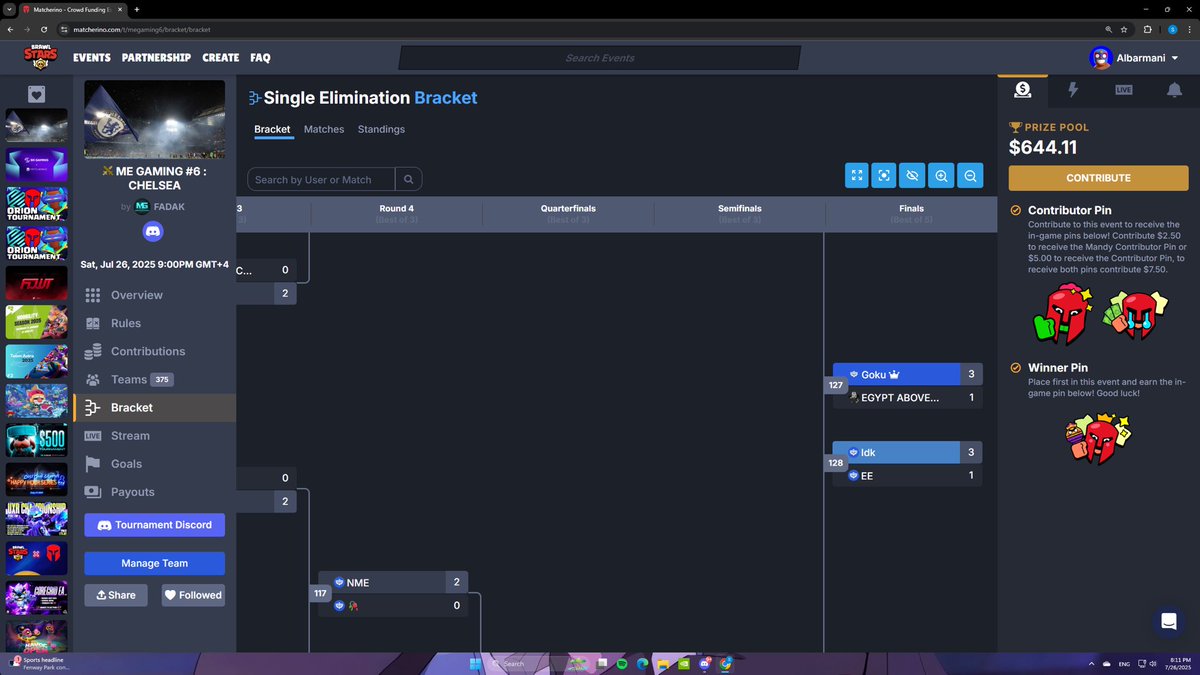Go back in browser history
Screen dimensions: 1200x675
tap(10, 30)
